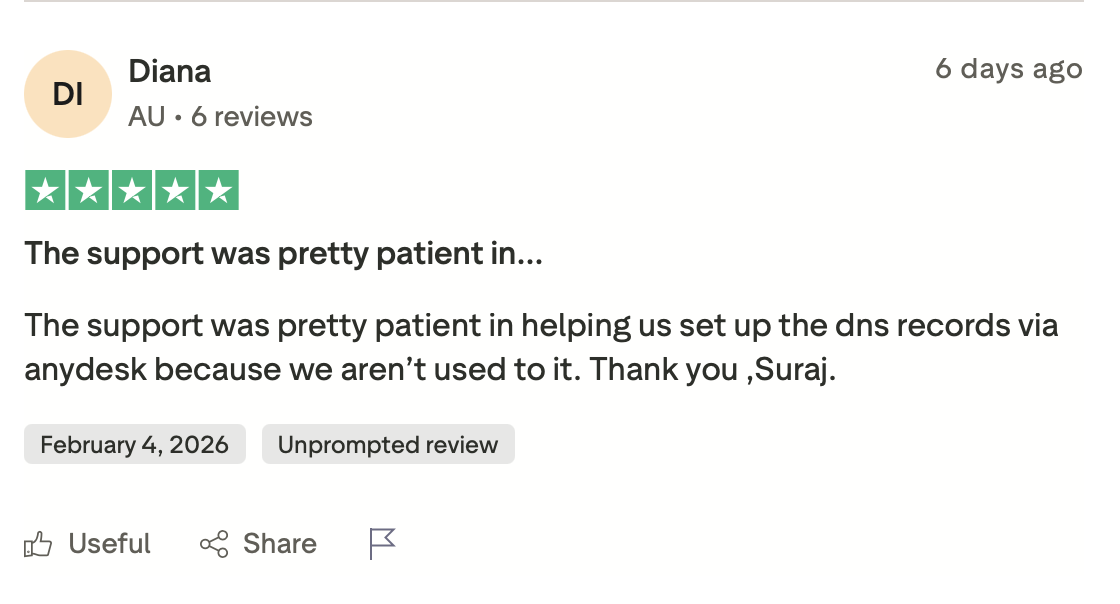Mark review as Useful via its label
Screen dimensions: 1120x604
point(109,544)
